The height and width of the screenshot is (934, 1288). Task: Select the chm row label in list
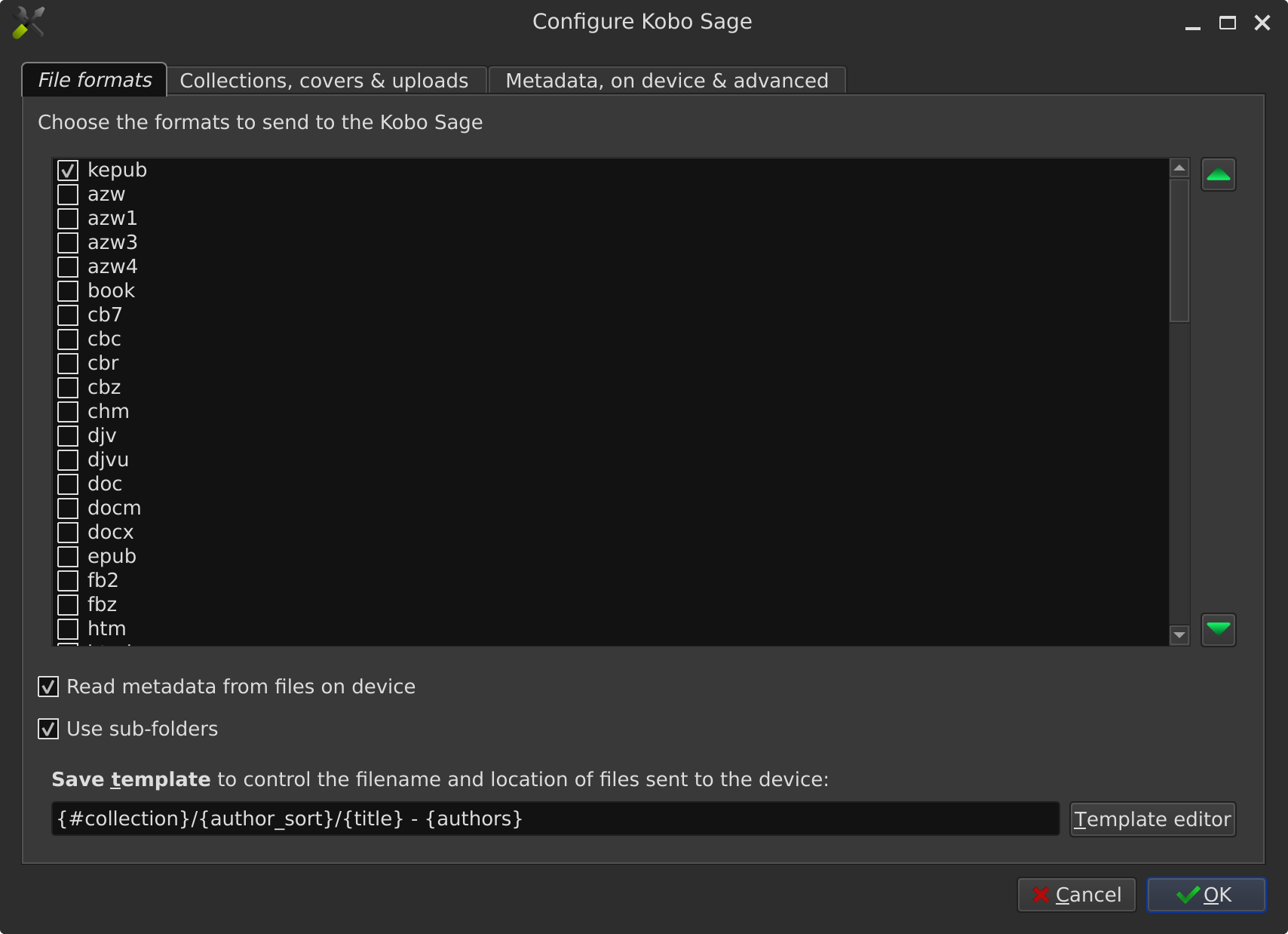click(108, 412)
